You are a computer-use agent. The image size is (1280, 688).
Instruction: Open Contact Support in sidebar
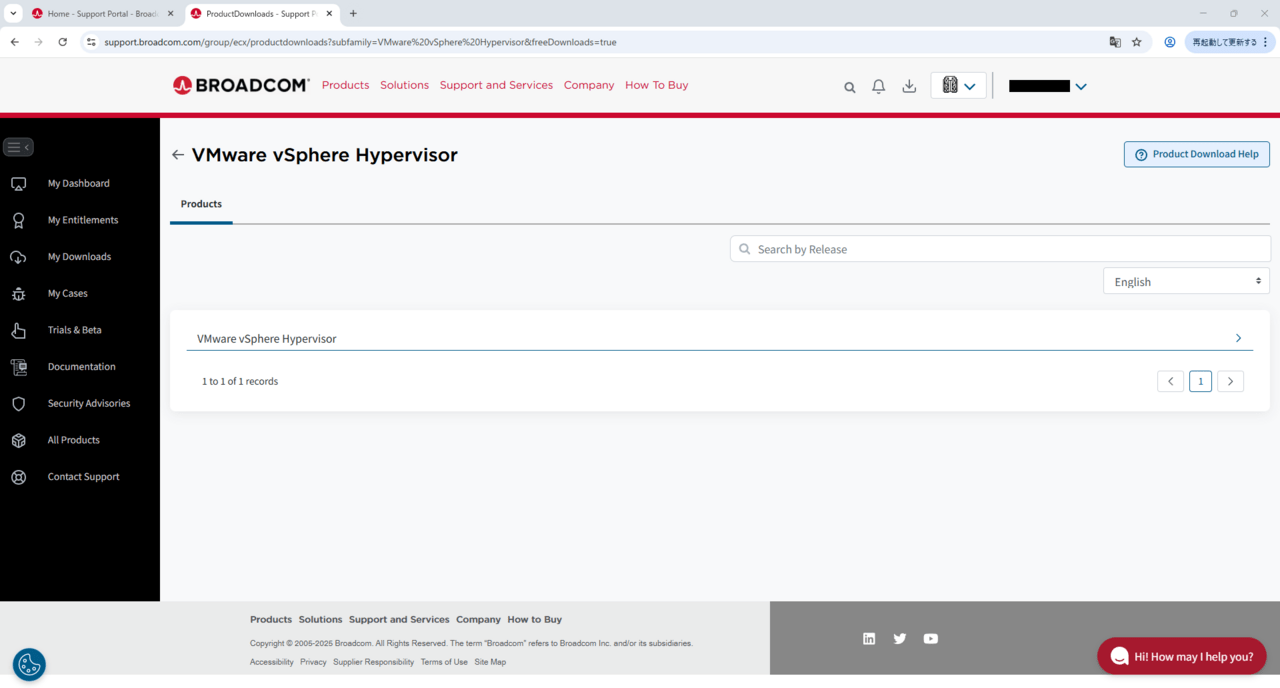pos(84,477)
